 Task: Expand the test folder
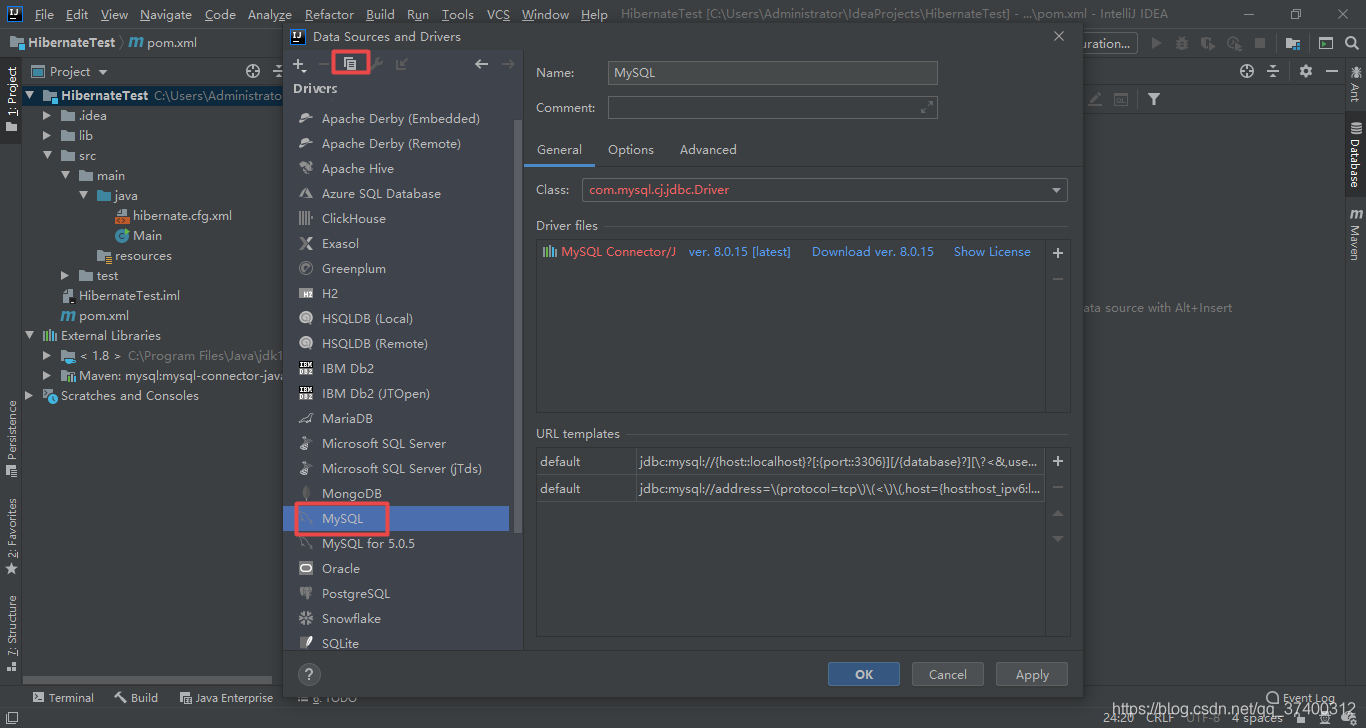point(65,276)
